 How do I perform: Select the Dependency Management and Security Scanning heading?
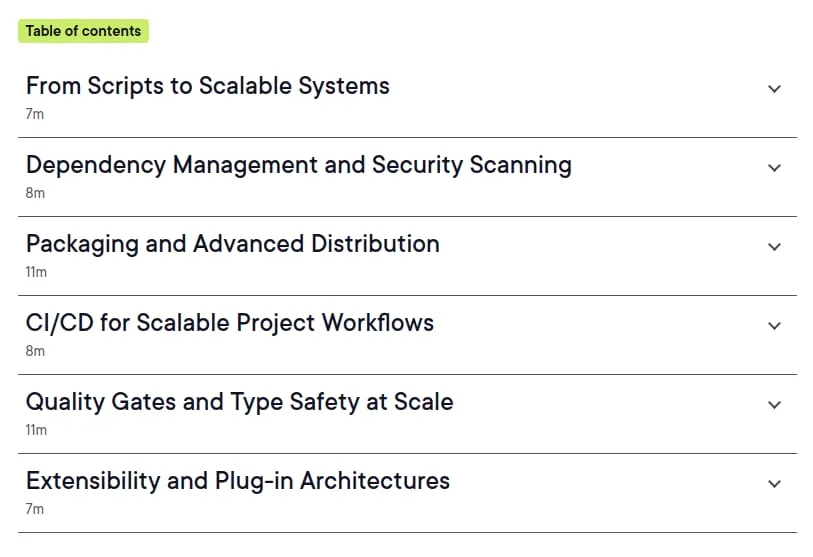(x=299, y=165)
